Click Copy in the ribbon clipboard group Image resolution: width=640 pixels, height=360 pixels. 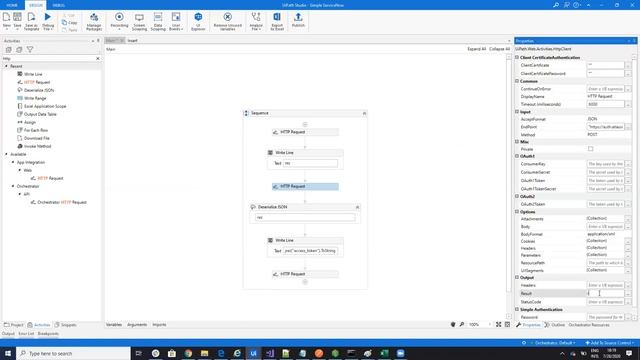(x=70, y=22)
